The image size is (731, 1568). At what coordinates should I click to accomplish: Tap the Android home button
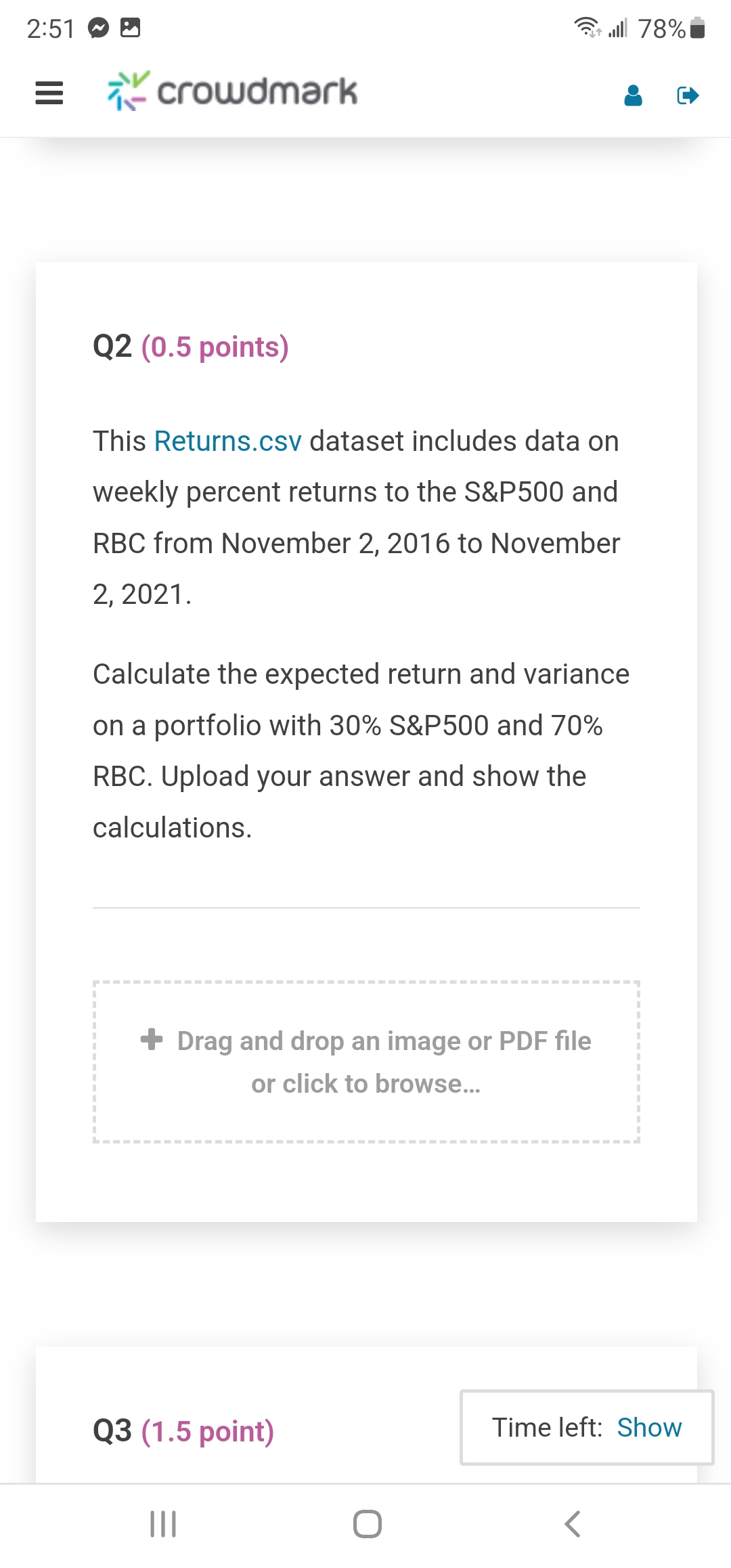(367, 1523)
